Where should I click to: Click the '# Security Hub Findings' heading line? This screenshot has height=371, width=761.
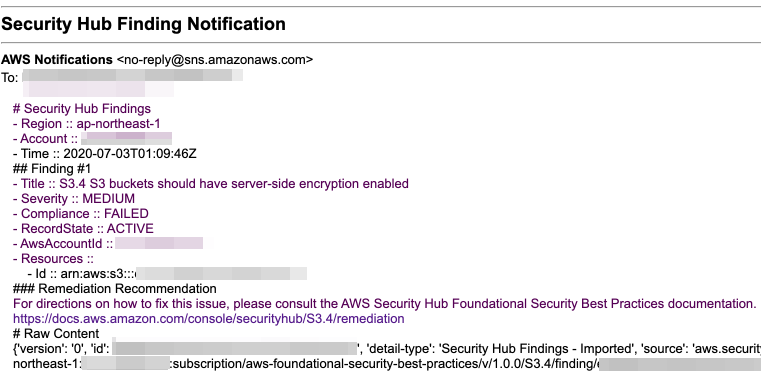coord(82,108)
